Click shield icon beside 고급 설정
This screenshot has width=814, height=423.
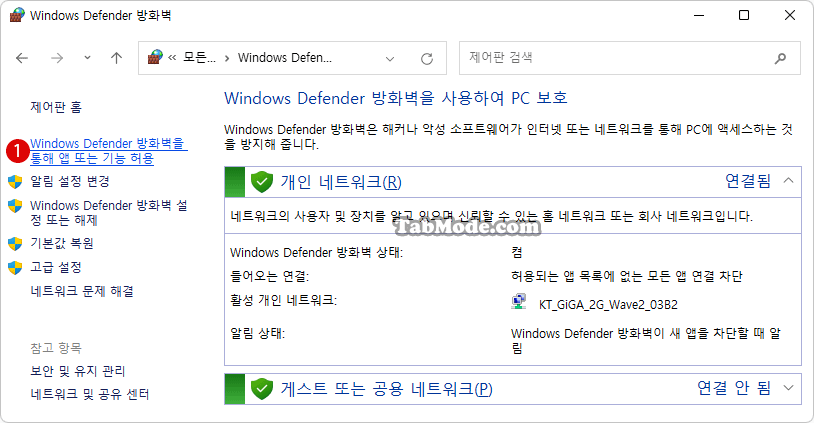[x=15, y=267]
